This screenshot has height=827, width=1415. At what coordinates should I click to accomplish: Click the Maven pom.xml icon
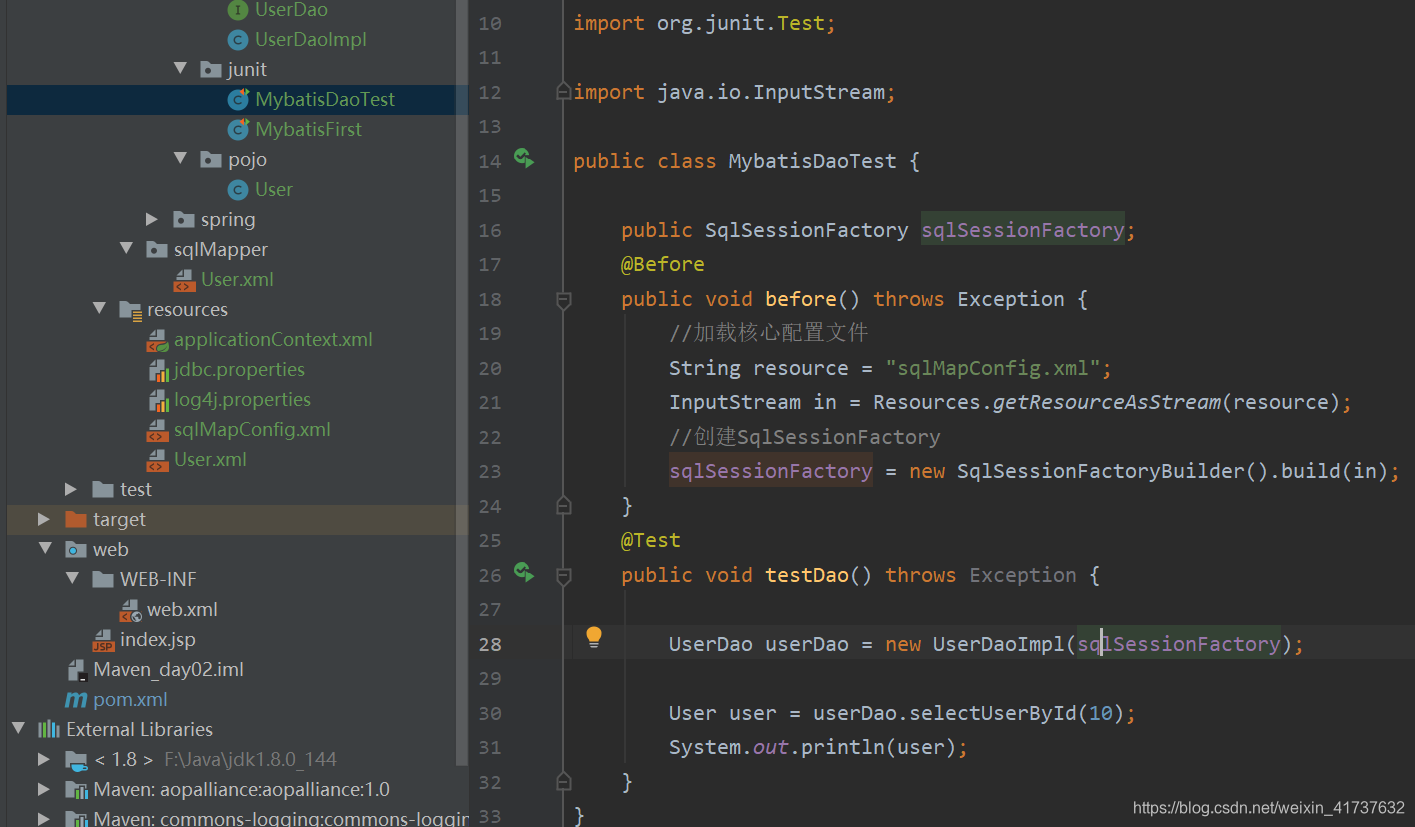76,700
